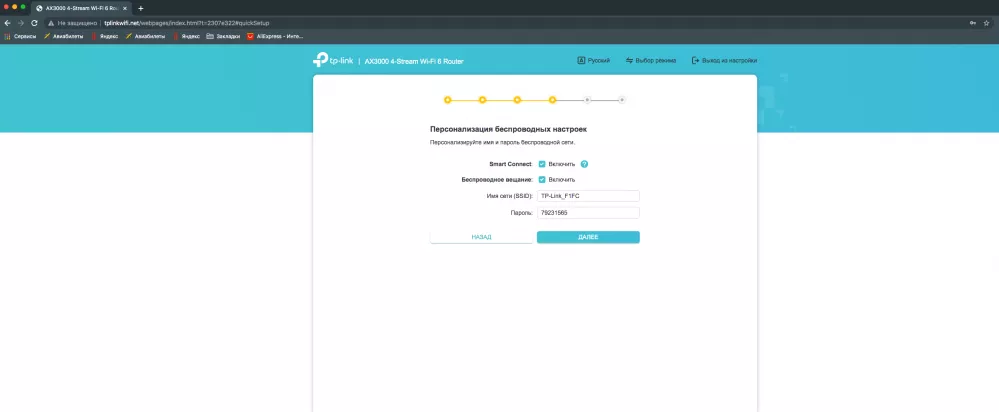Click the НАЗАД button
Screen dimensions: 999x412
(481, 237)
